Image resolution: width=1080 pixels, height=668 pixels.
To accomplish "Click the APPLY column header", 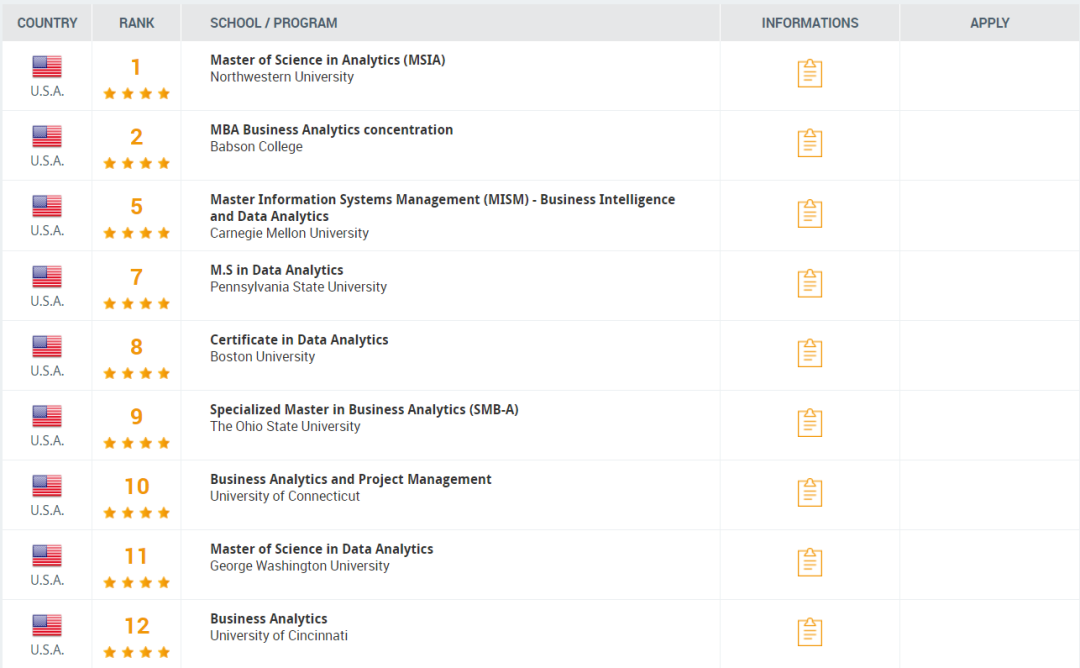I will click(x=989, y=23).
